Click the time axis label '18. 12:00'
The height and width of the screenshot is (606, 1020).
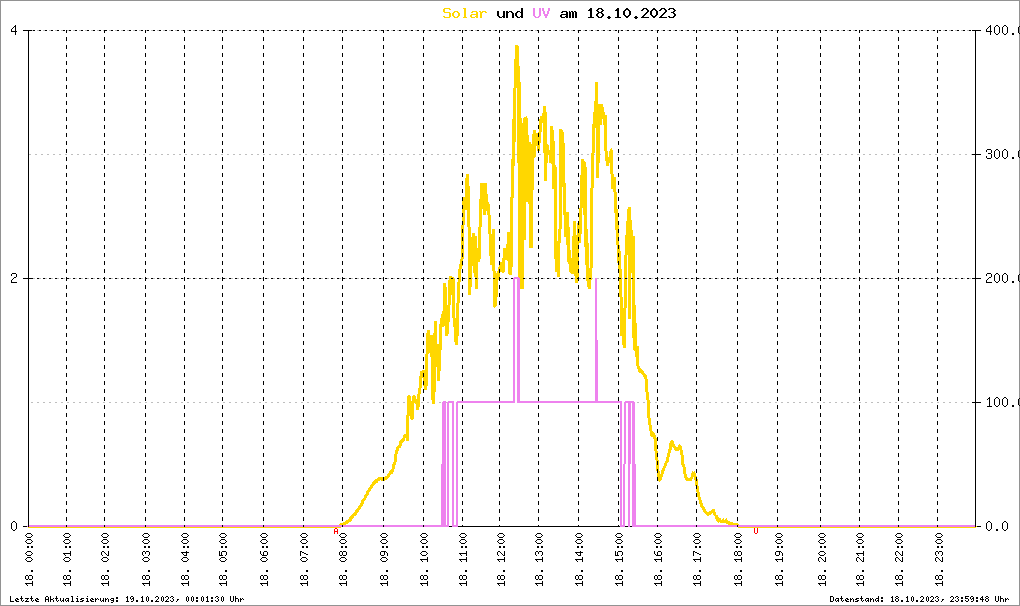coord(501,559)
